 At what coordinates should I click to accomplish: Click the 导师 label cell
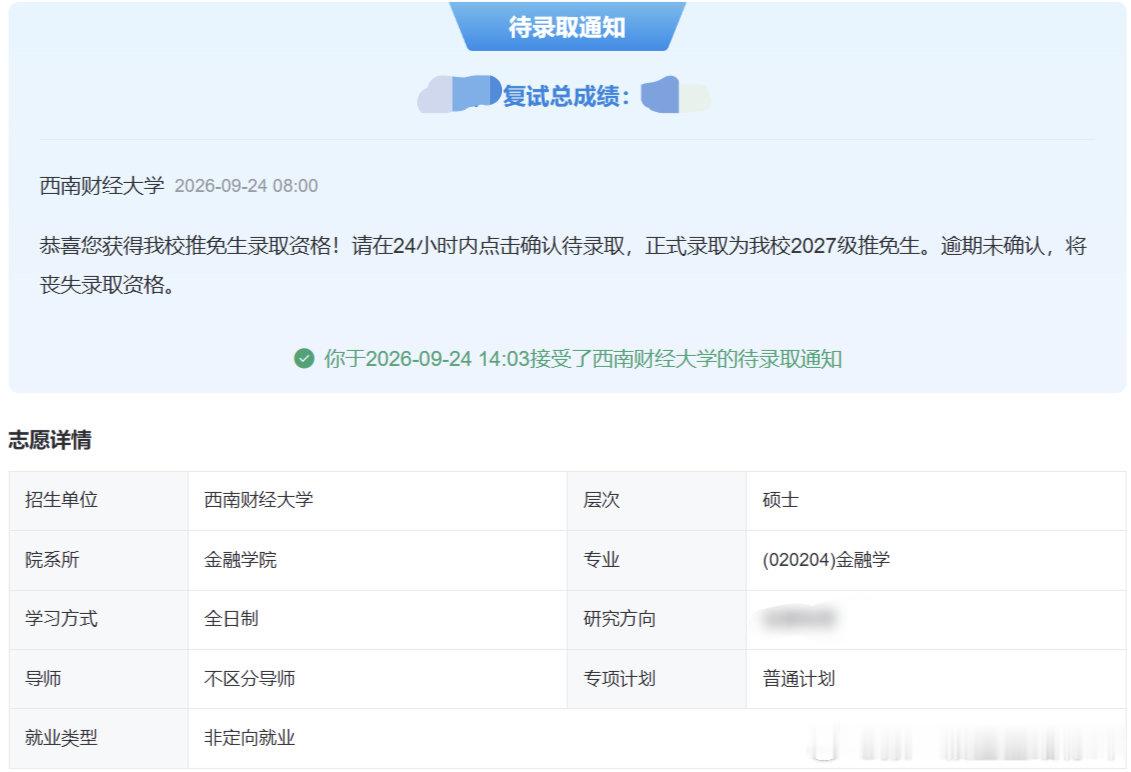pos(99,679)
